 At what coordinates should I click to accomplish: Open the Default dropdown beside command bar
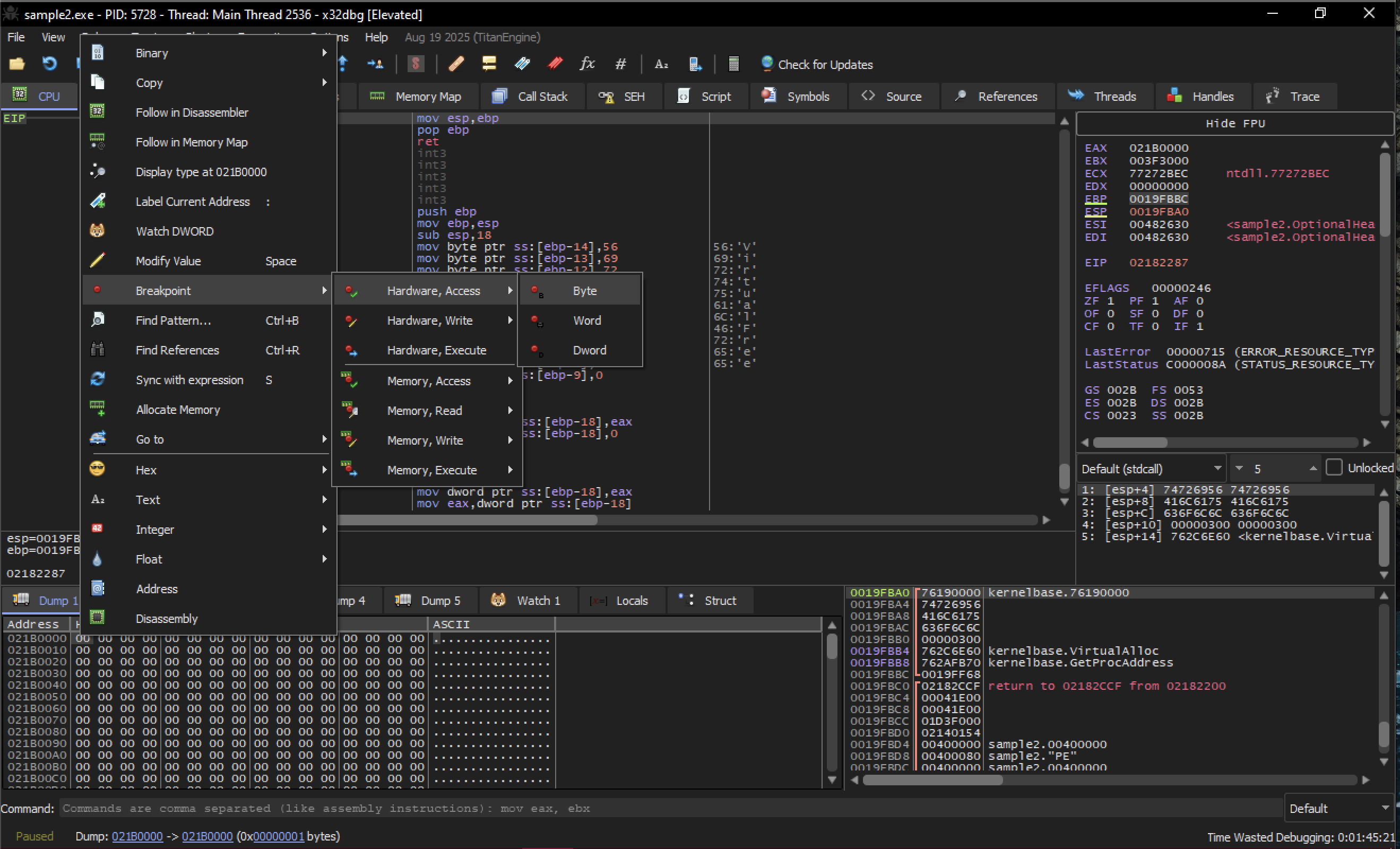click(1338, 808)
